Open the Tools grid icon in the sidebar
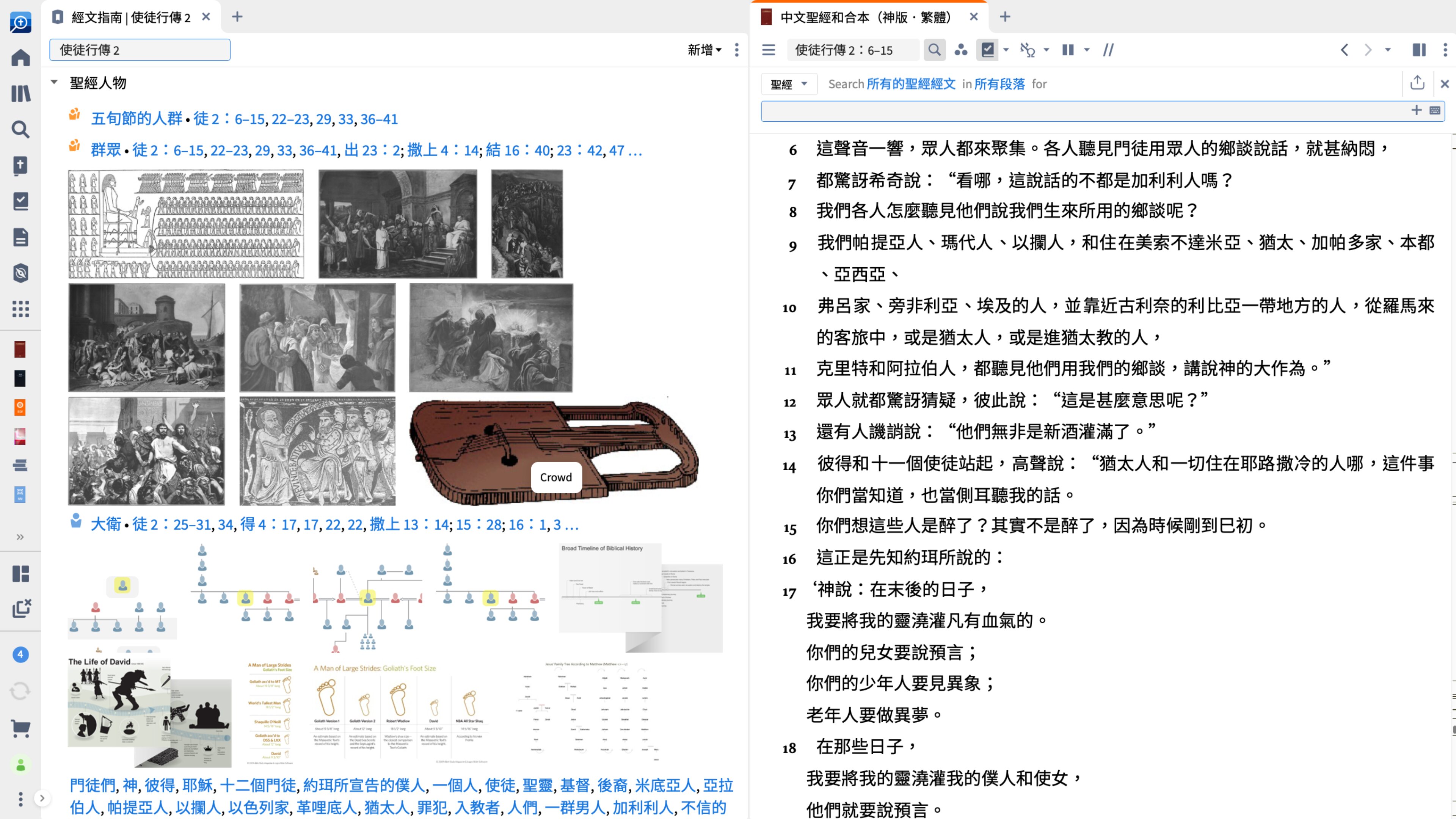1456x819 pixels. (20, 309)
